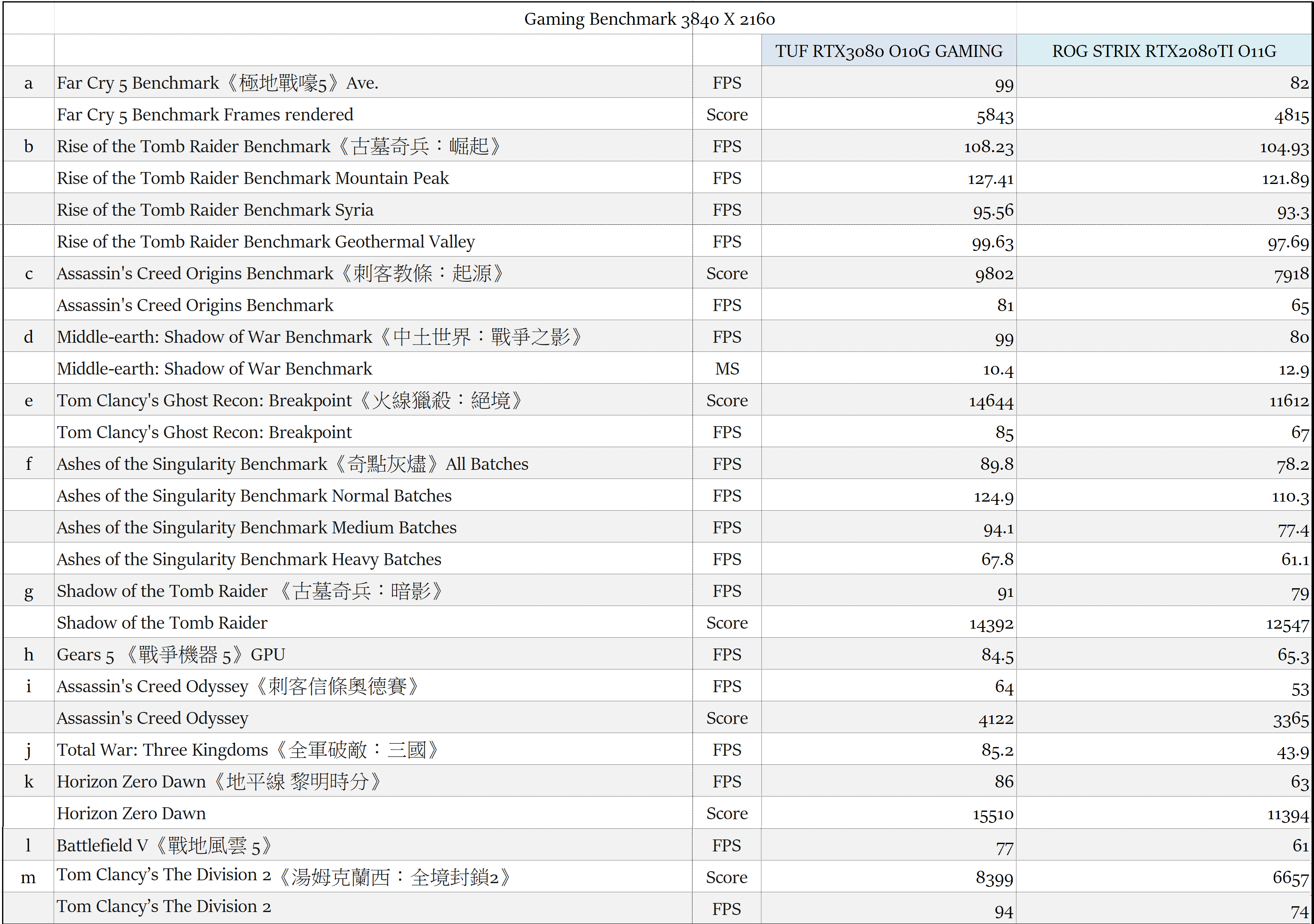The height and width of the screenshot is (924, 1314).
Task: Click the value 14644
Action: (x=990, y=402)
